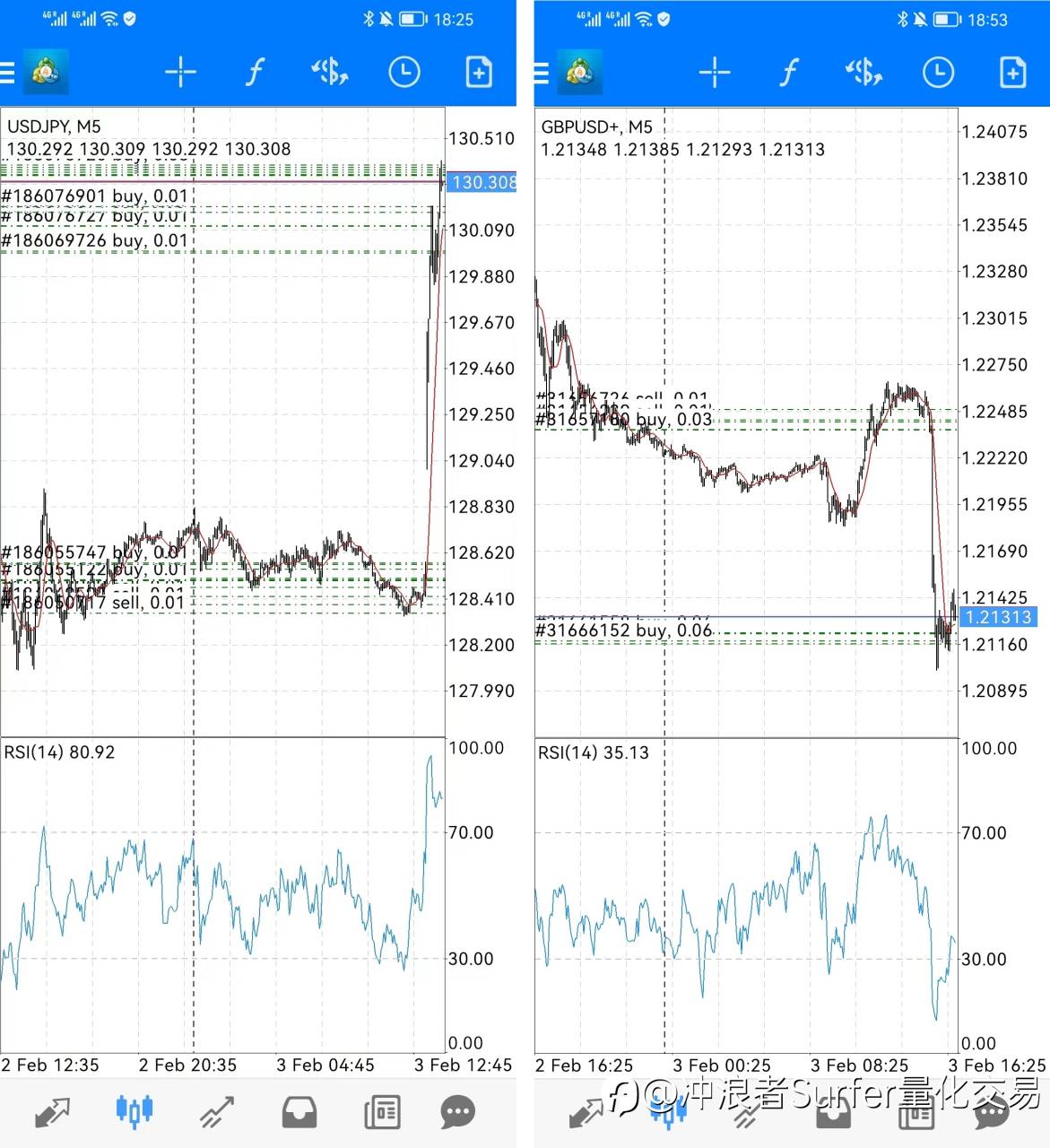
Task: Enable the crosshair on the GBPUSD+ chart toolbar
Action: pyautogui.click(x=715, y=72)
